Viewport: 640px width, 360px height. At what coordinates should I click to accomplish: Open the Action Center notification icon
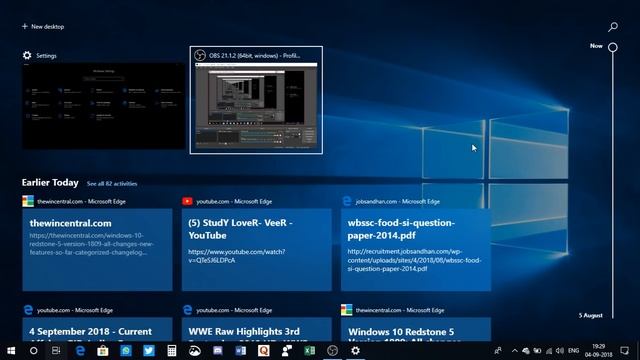624,351
